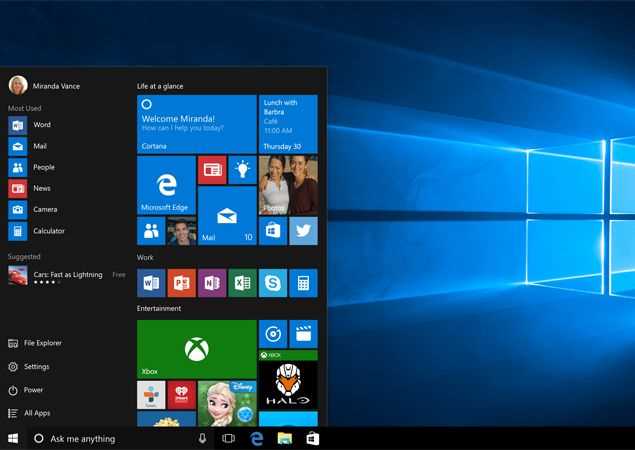Click the Life at a glance group title
This screenshot has height=450, width=635.
coord(160,86)
